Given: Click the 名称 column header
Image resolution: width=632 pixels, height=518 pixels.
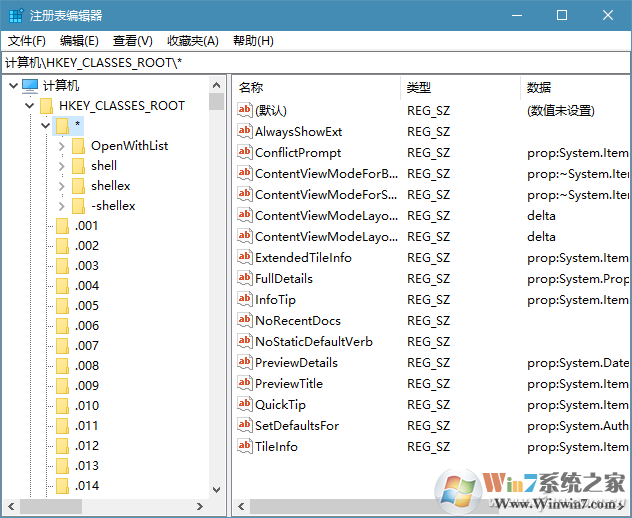Looking at the screenshot, I should [317, 87].
